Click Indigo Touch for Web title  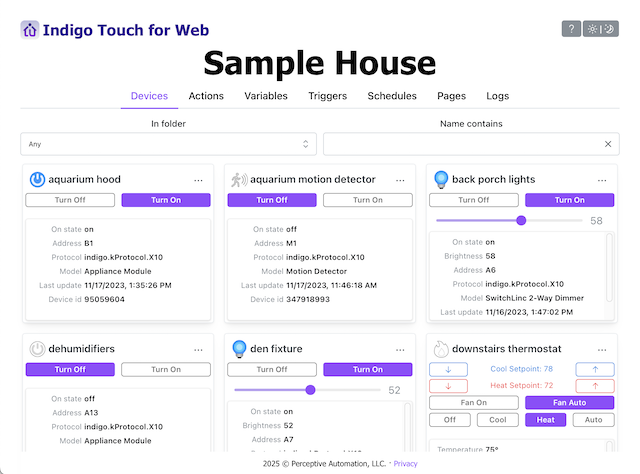126,30
